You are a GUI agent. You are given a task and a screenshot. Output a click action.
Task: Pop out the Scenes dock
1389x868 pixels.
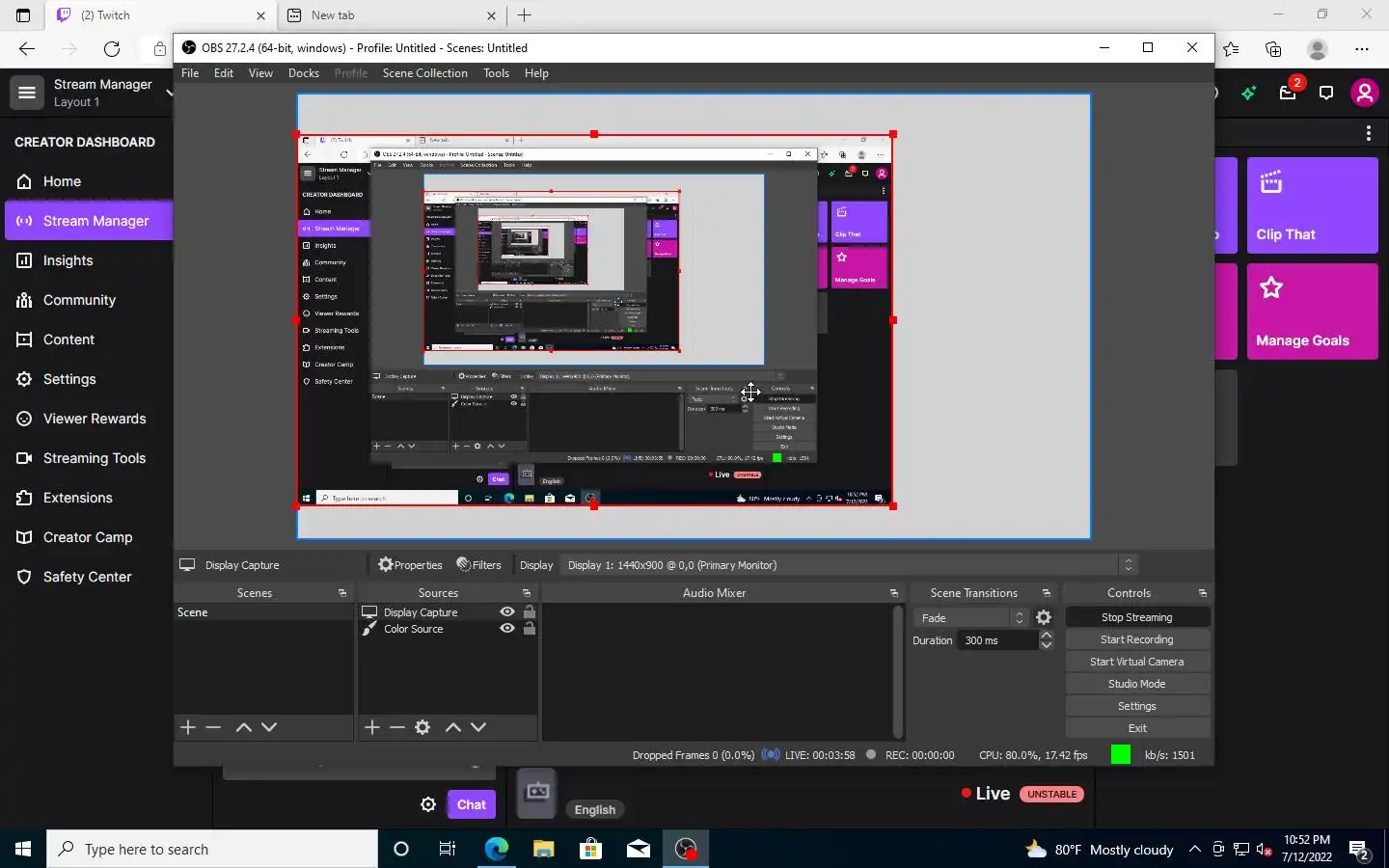click(342, 593)
